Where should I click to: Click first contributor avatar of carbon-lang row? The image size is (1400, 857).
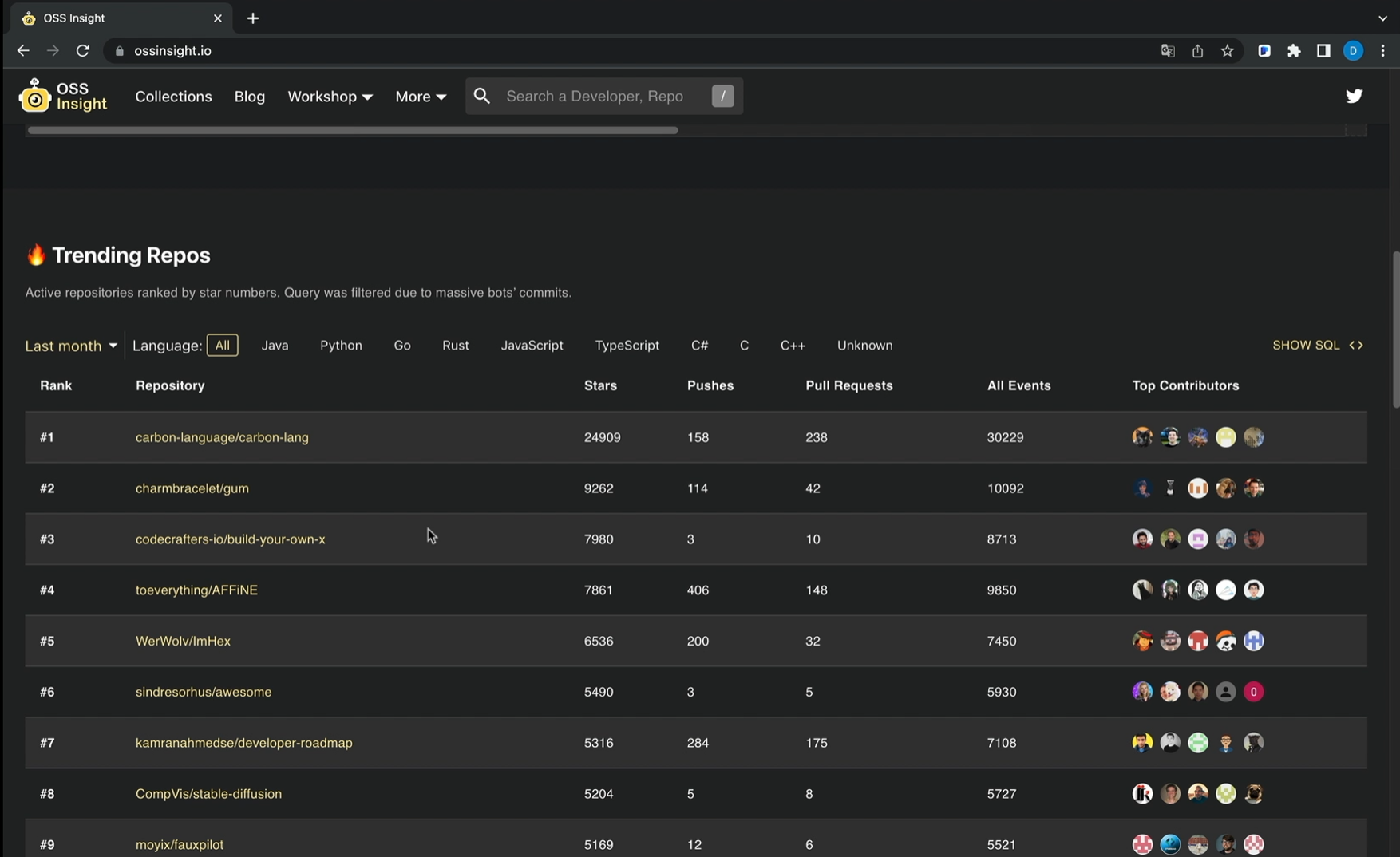click(1142, 437)
